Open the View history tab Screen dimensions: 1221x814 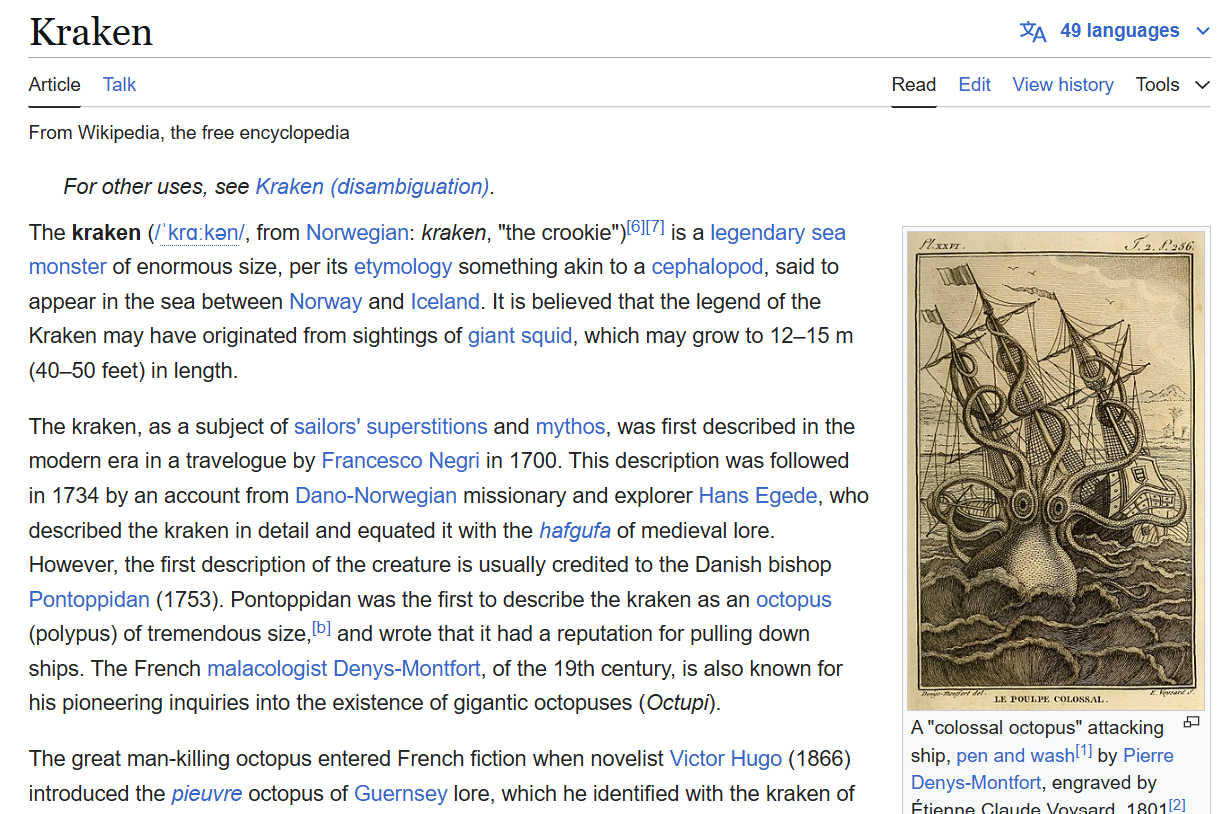(1063, 85)
